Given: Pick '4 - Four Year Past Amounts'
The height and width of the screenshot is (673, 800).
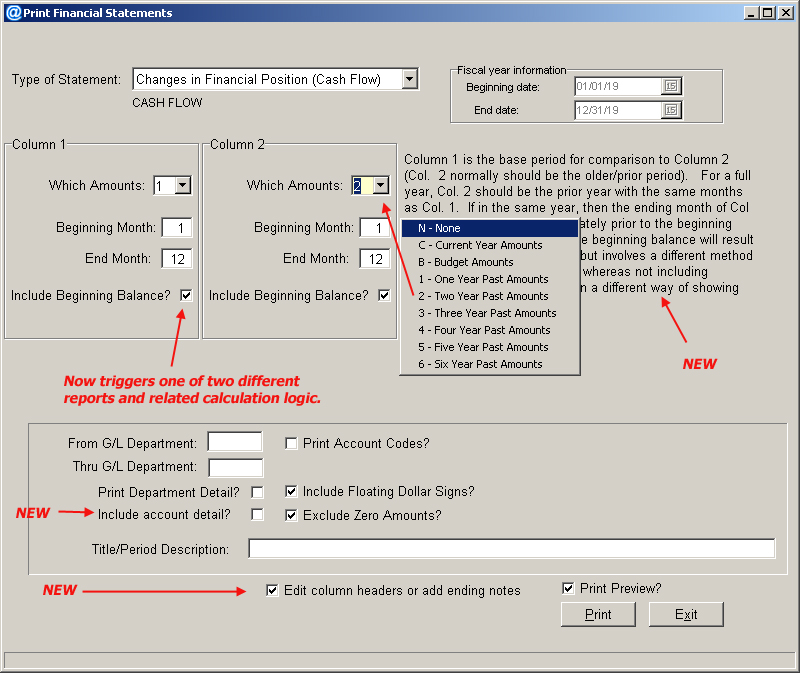Looking at the screenshot, I should tap(490, 330).
